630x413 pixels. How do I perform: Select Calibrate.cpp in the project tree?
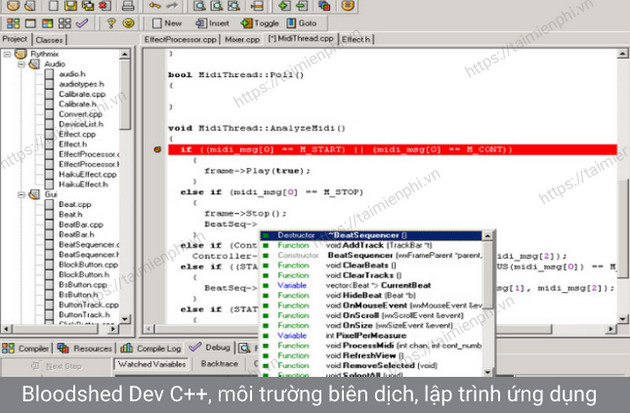click(x=82, y=94)
